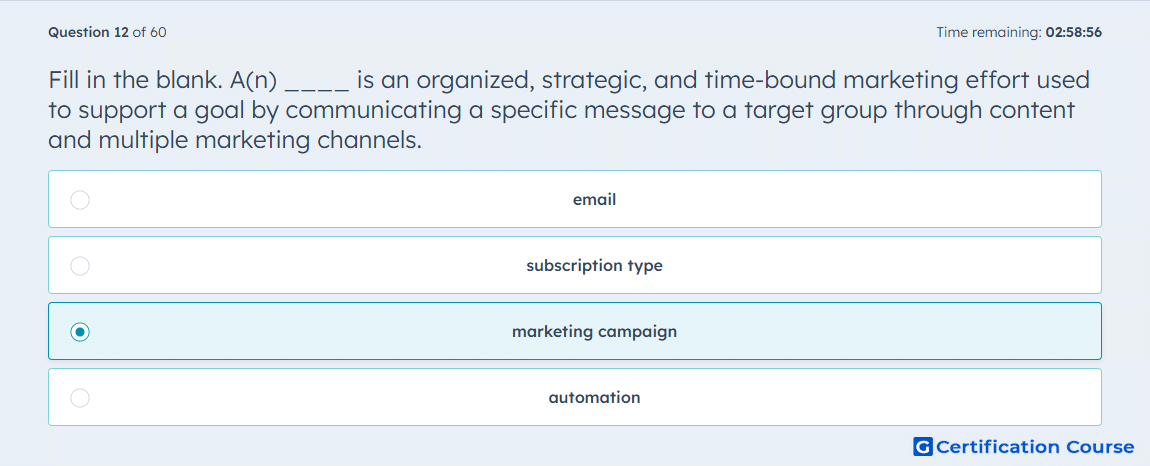Click the "of 60" question count text

tap(149, 32)
